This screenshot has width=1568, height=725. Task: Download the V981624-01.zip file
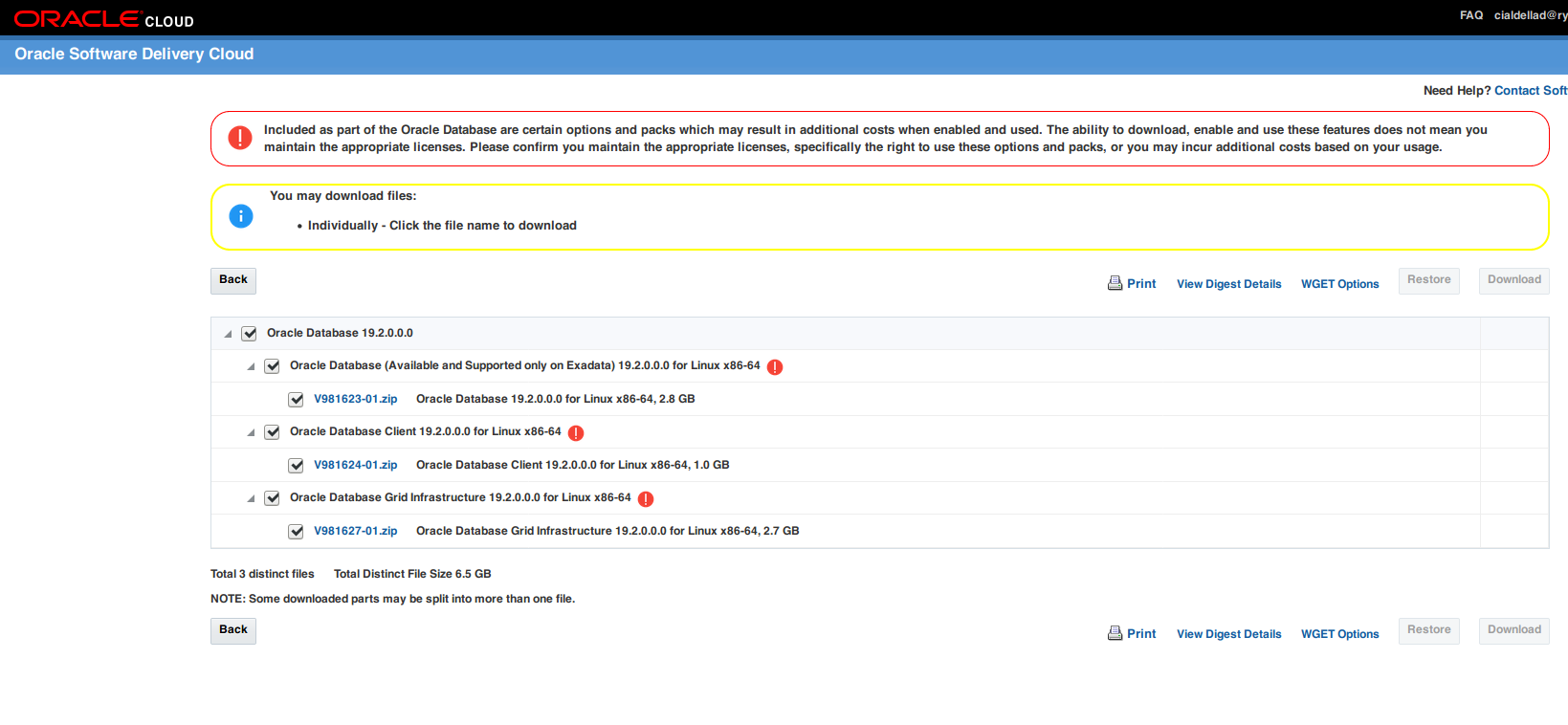[355, 465]
